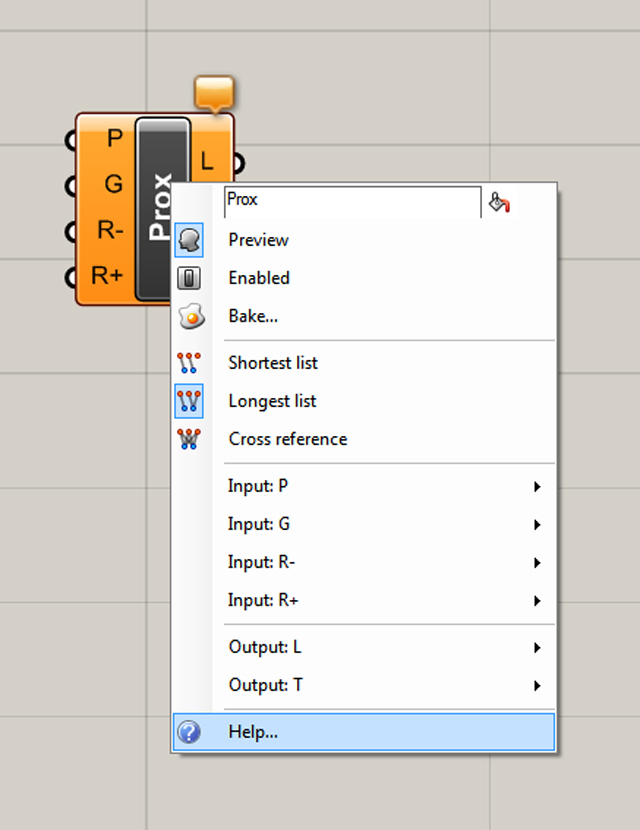The width and height of the screenshot is (640, 830).
Task: Click the paint bucket icon beside name field
Action: (499, 203)
